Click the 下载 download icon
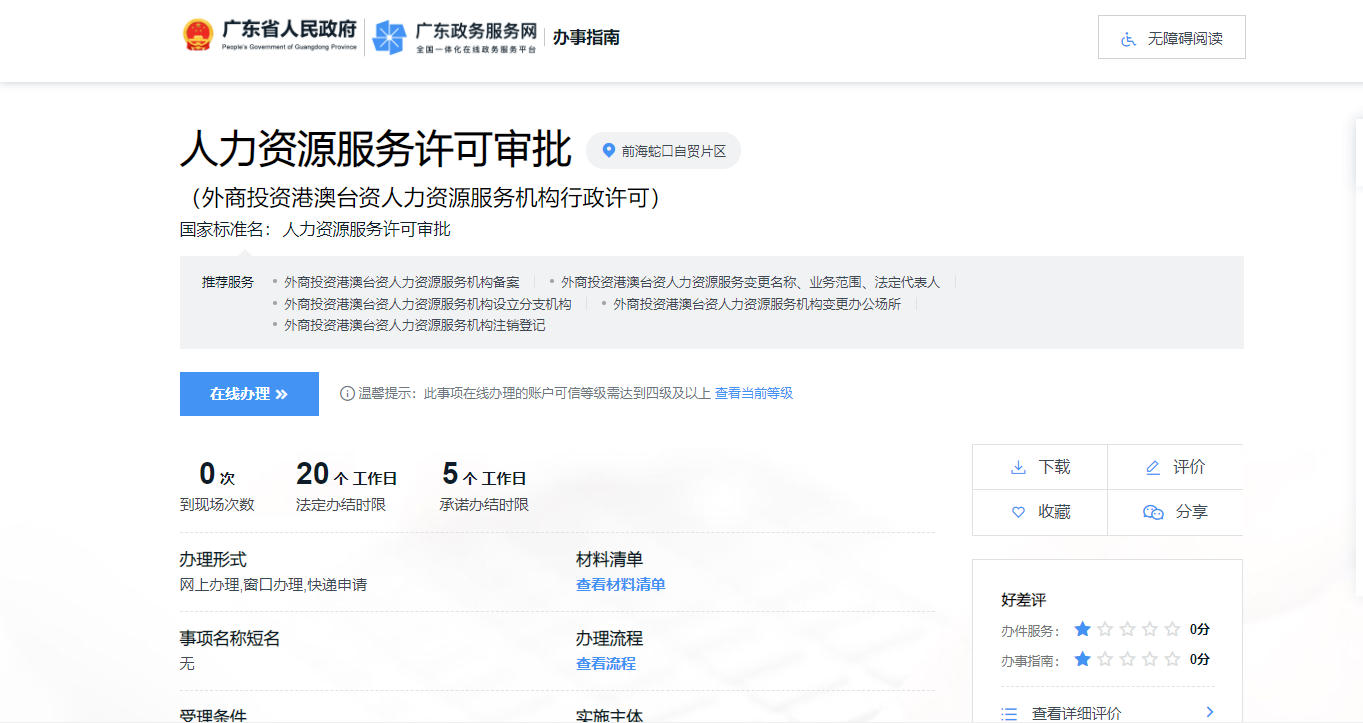Image resolution: width=1363 pixels, height=723 pixels. click(1018, 466)
